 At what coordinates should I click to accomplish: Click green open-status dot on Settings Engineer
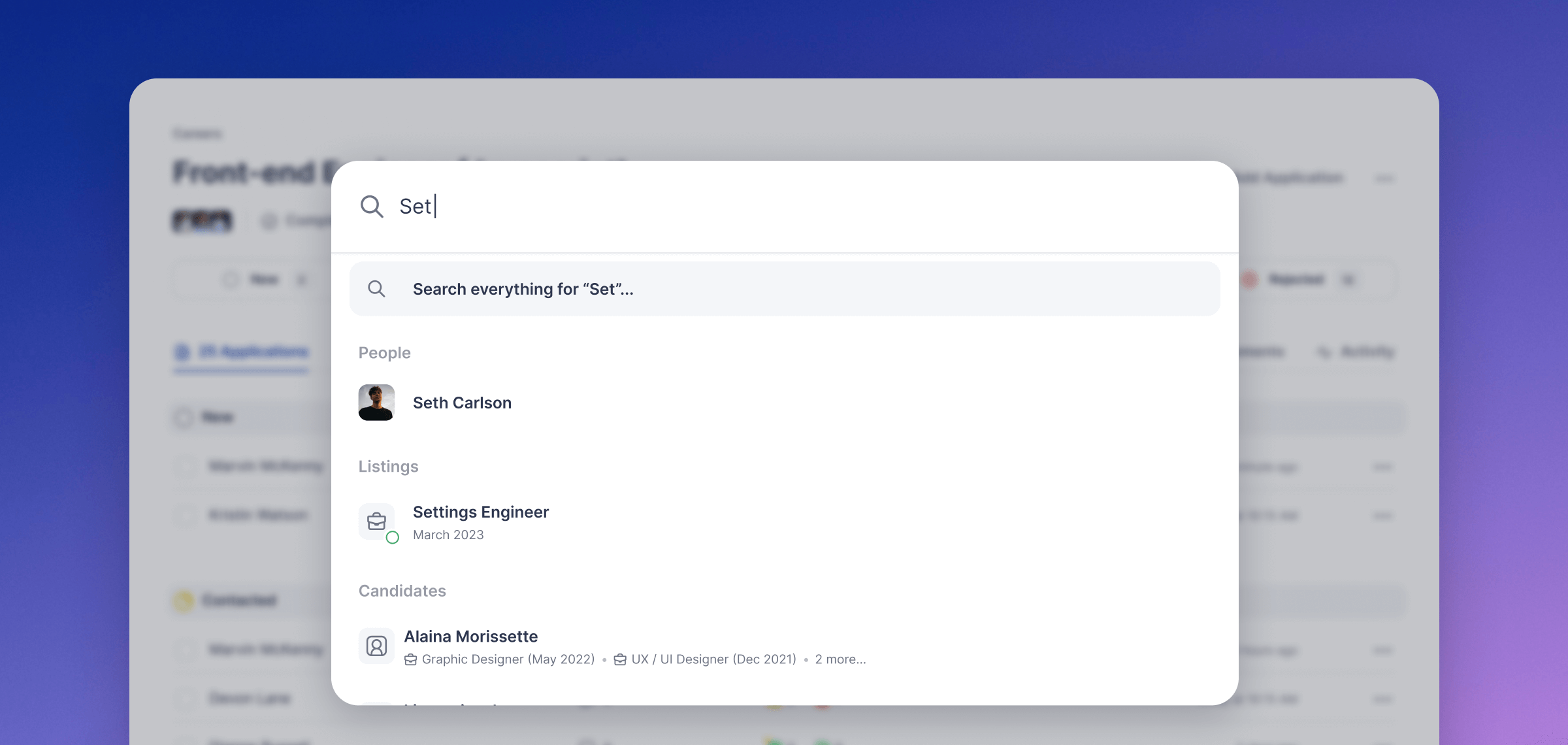click(x=392, y=538)
